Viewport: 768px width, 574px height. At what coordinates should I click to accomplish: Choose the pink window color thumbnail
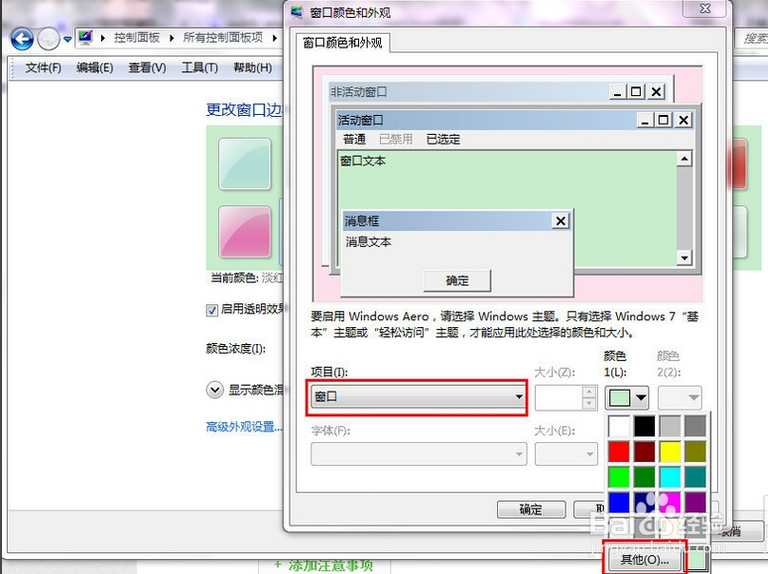(244, 232)
